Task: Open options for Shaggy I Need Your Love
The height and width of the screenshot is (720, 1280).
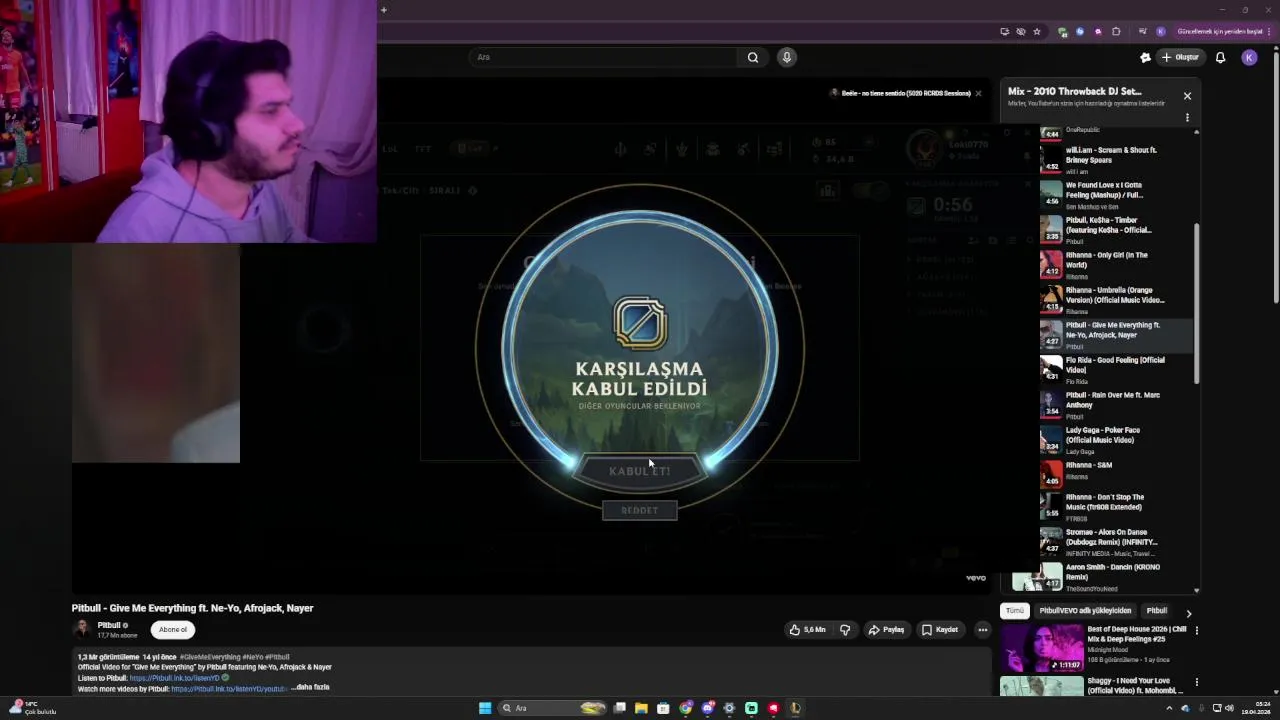Action: 1196,682
